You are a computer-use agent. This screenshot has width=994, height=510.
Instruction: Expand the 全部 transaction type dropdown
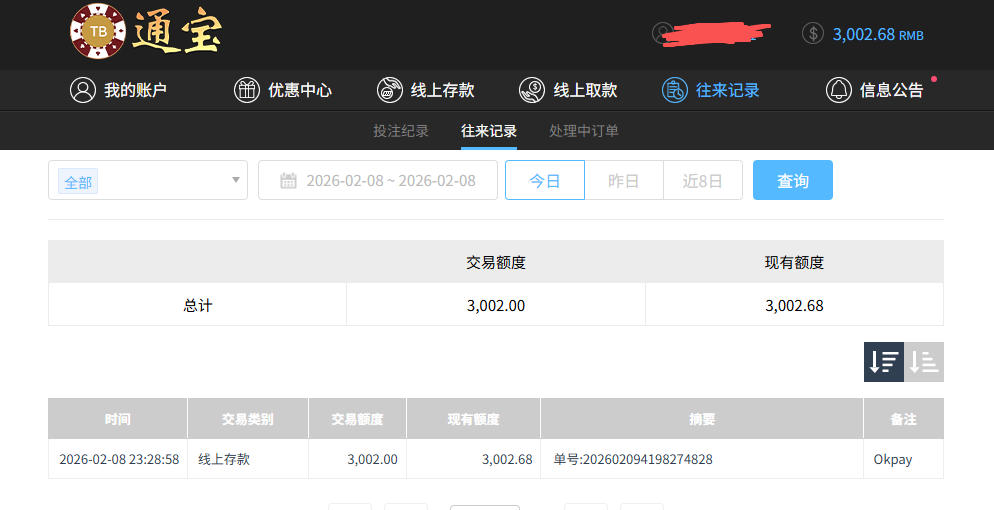click(148, 180)
